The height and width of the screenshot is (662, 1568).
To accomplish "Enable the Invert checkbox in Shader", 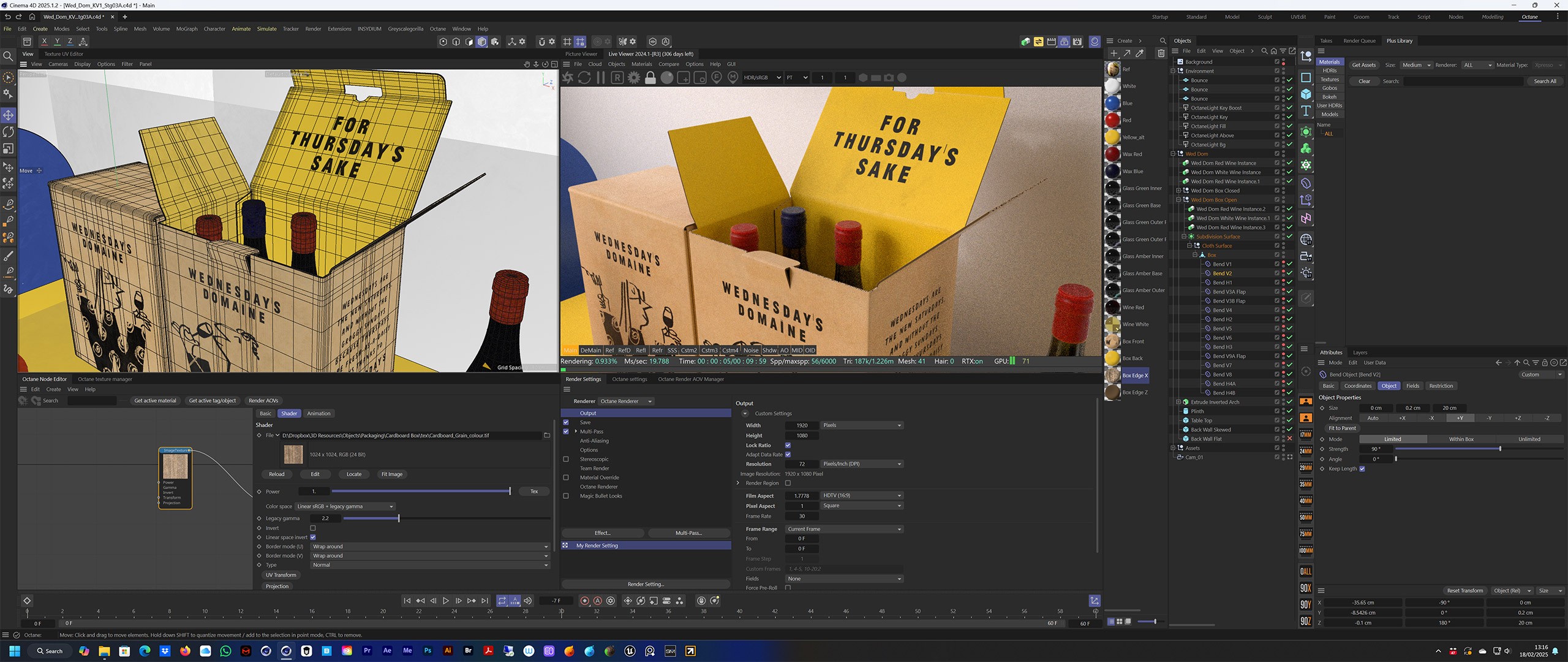I will pyautogui.click(x=313, y=528).
